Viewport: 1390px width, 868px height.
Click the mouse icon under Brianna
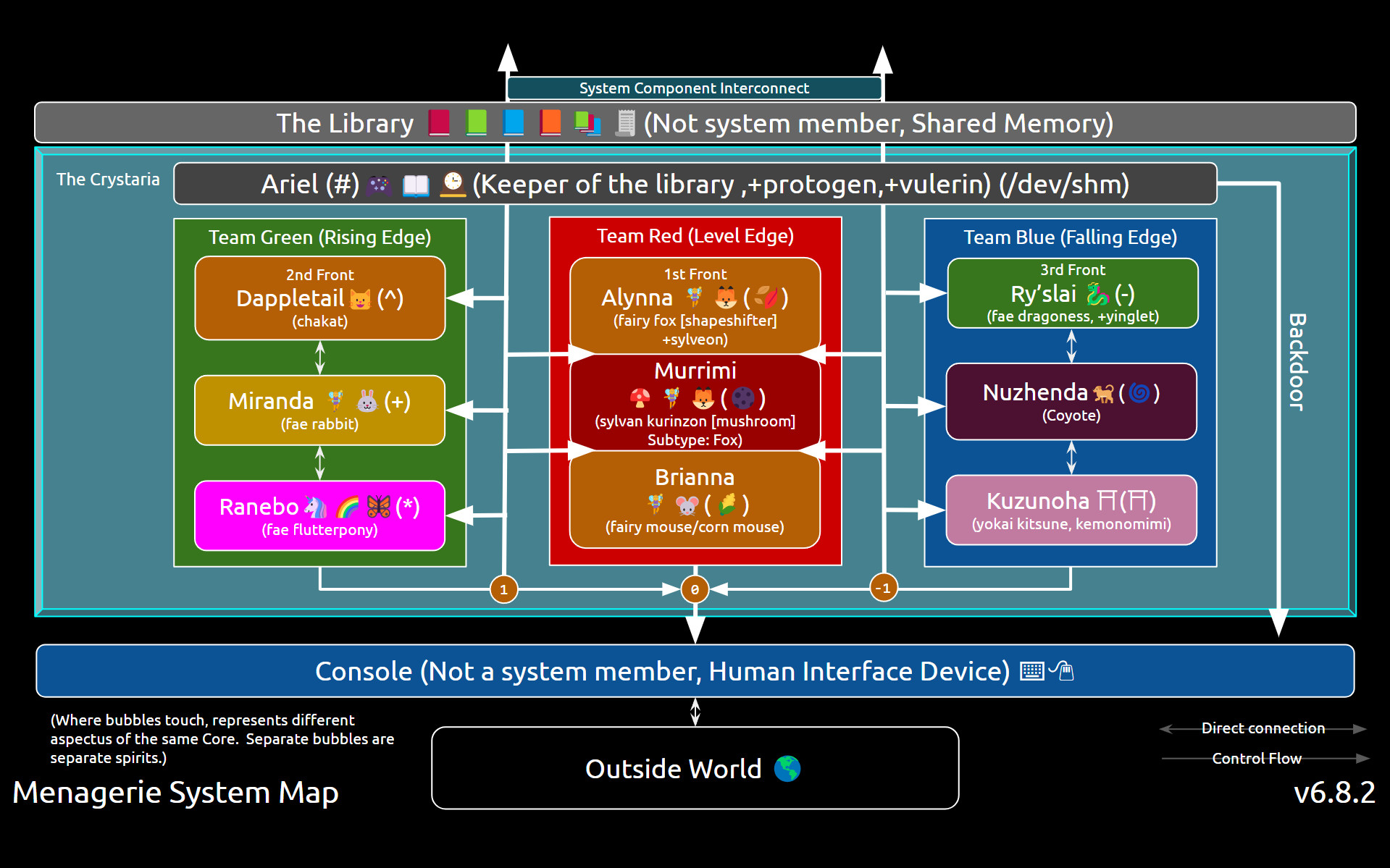coord(687,505)
